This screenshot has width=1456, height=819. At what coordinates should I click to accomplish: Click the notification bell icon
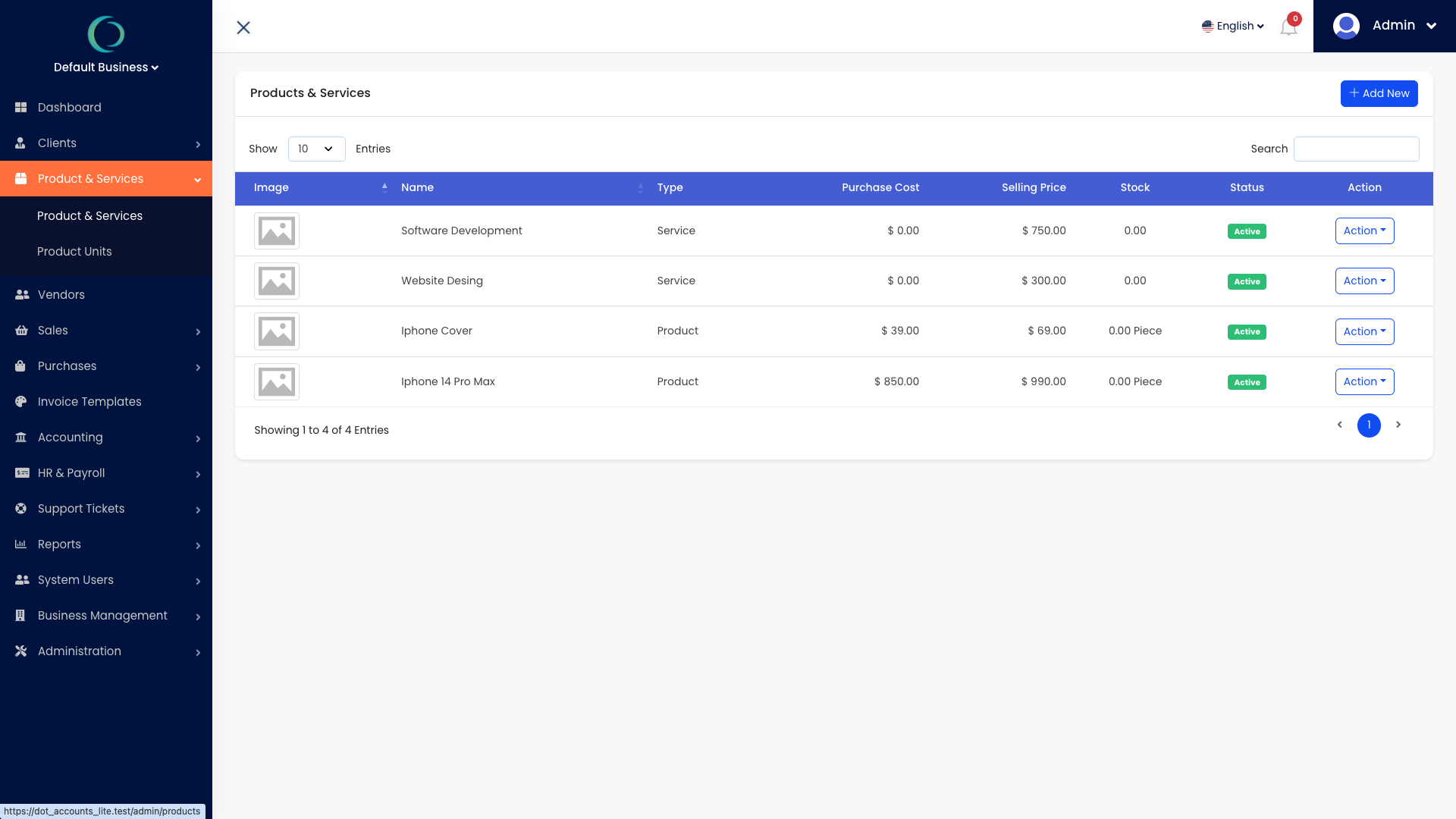click(1288, 26)
